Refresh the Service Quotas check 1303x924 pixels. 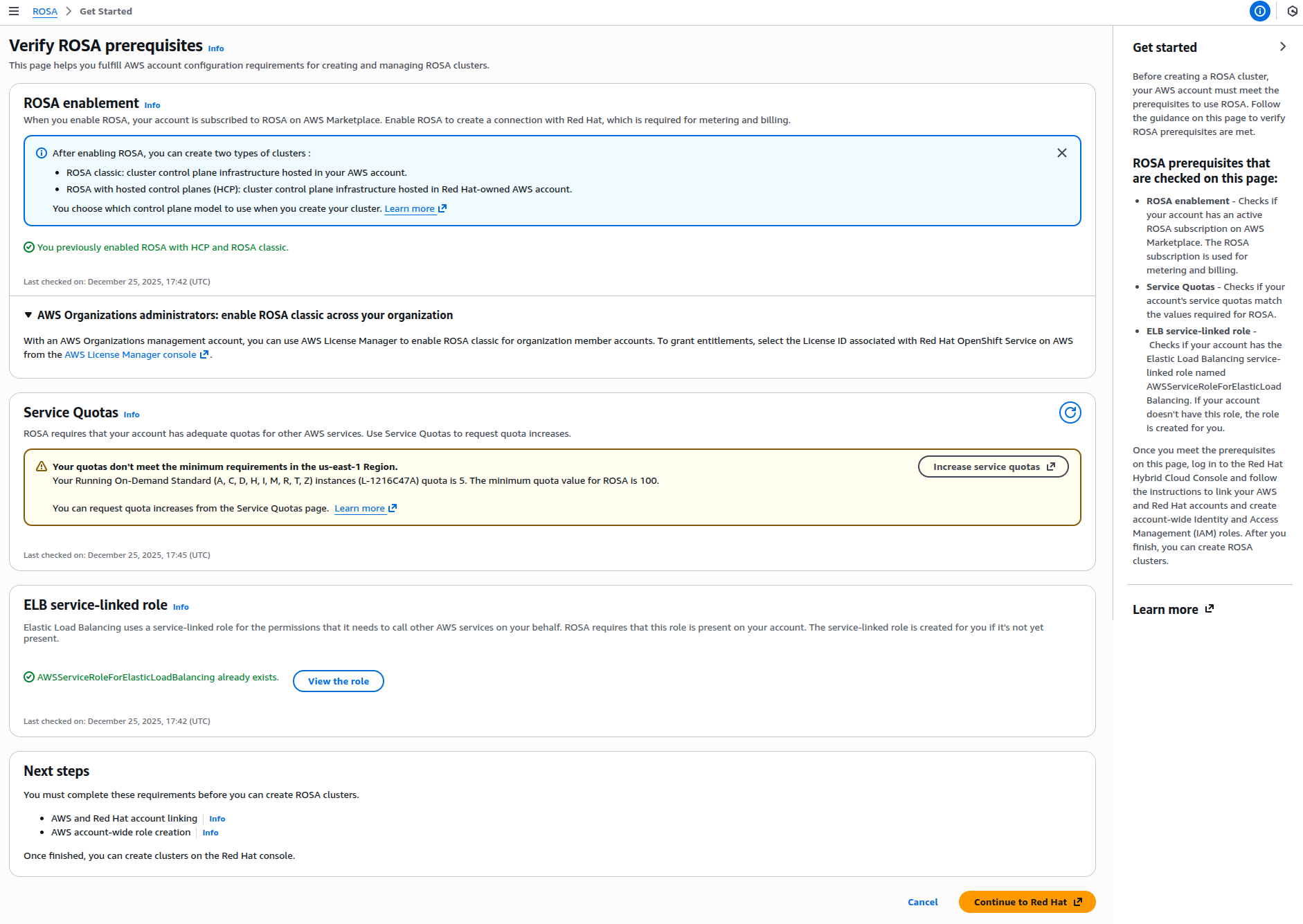coord(1070,413)
